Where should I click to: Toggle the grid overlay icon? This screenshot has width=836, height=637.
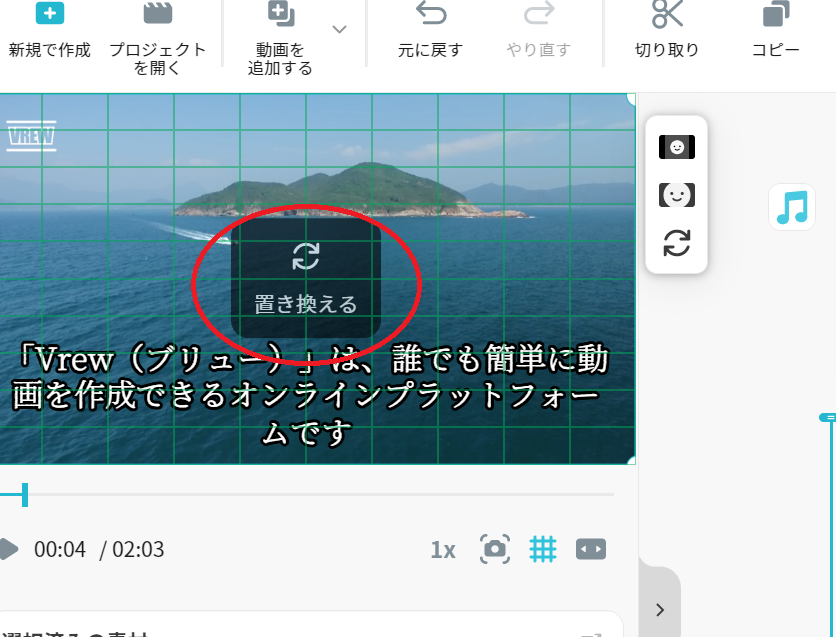click(x=543, y=549)
